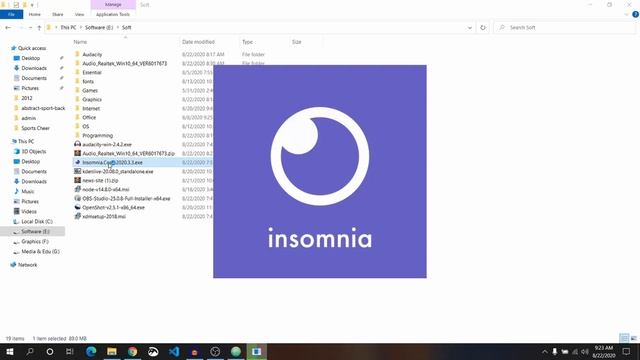The image size is (640, 360).
Task: Show hidden system tray icons
Action: (544, 351)
